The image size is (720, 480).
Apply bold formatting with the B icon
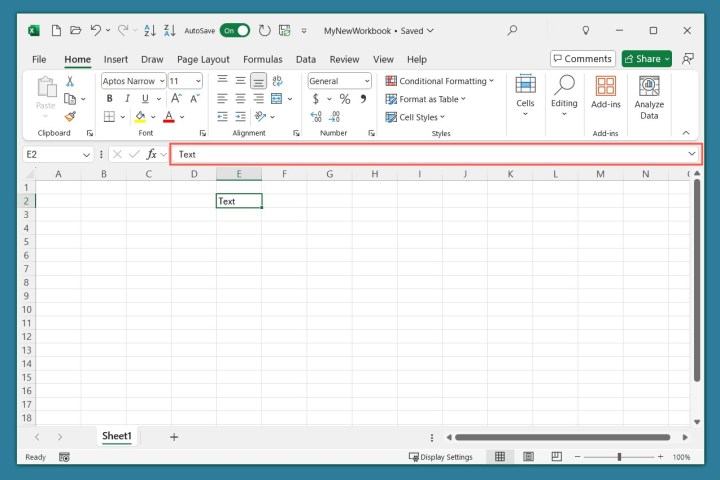110,99
